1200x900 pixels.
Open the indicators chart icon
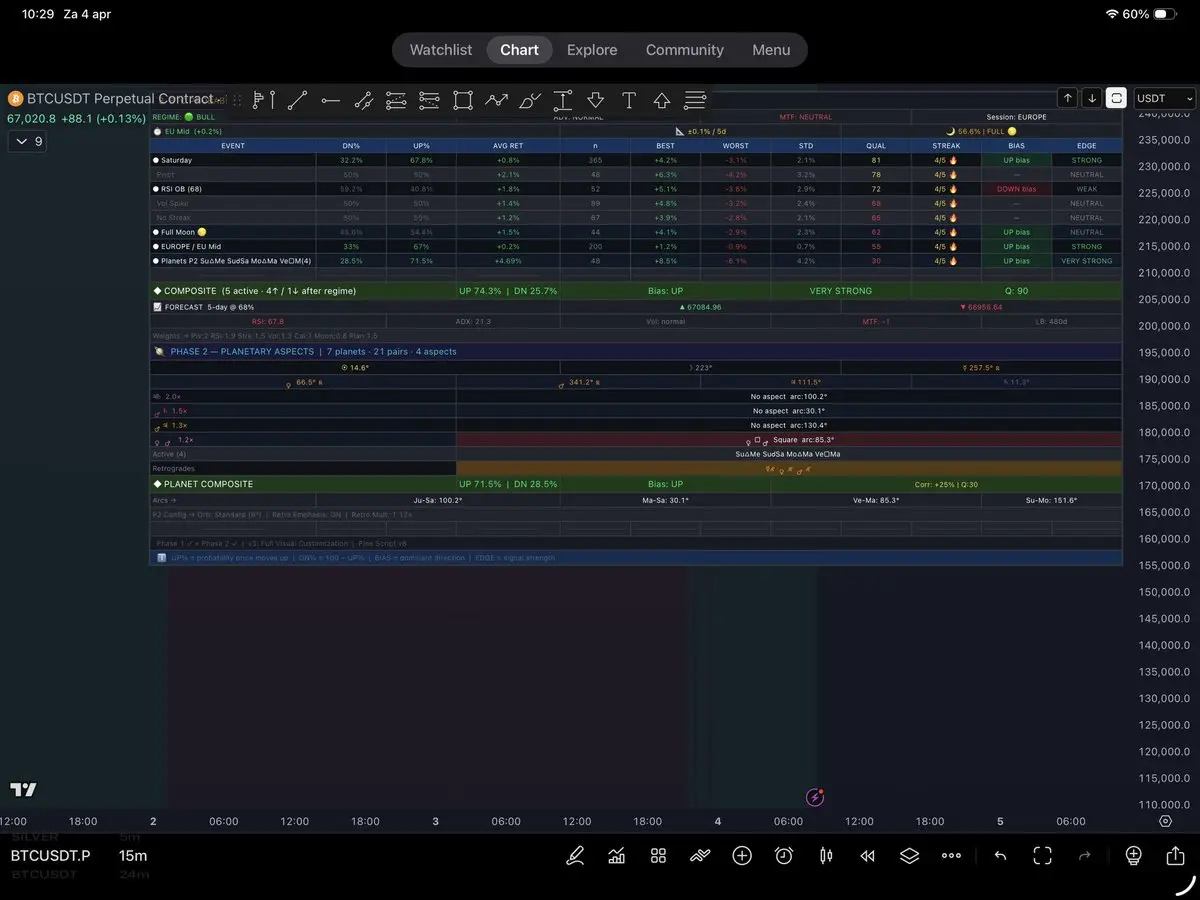[x=616, y=856]
